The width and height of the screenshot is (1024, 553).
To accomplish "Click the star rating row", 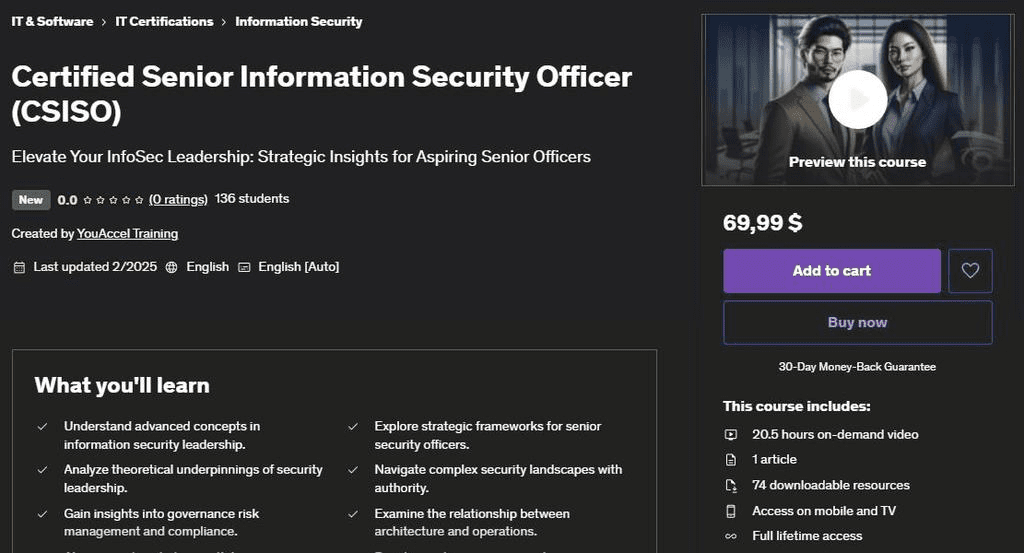I will [113, 199].
